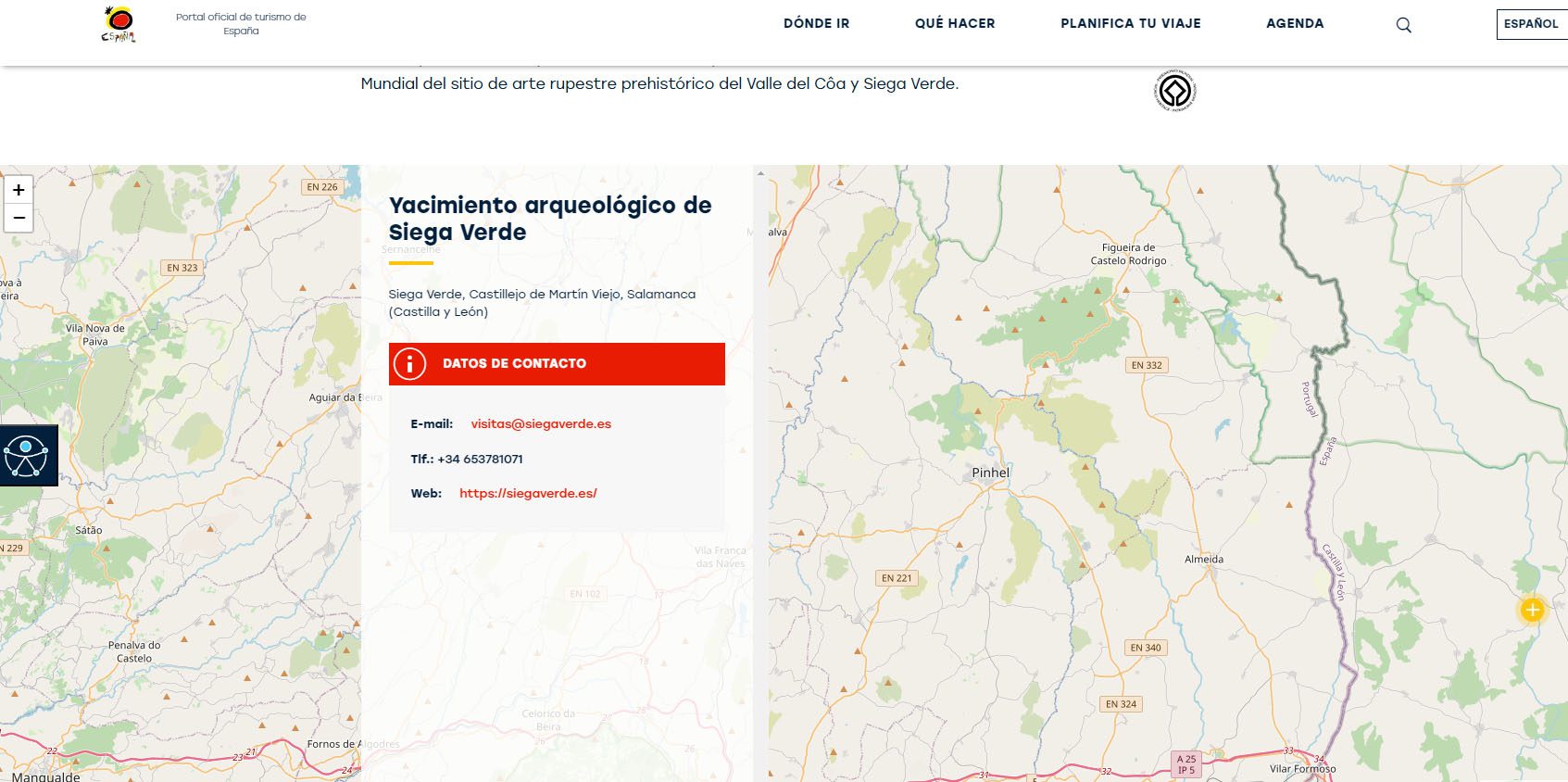Click Pinhel label on the map
Viewport: 1568px width, 782px height.
(990, 473)
